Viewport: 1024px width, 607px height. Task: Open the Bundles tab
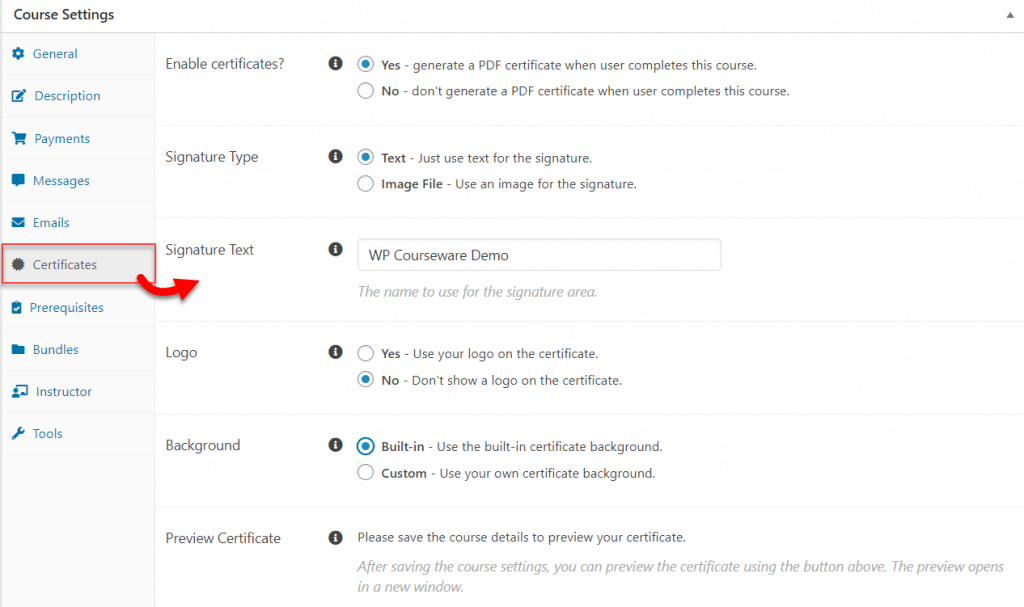click(55, 350)
